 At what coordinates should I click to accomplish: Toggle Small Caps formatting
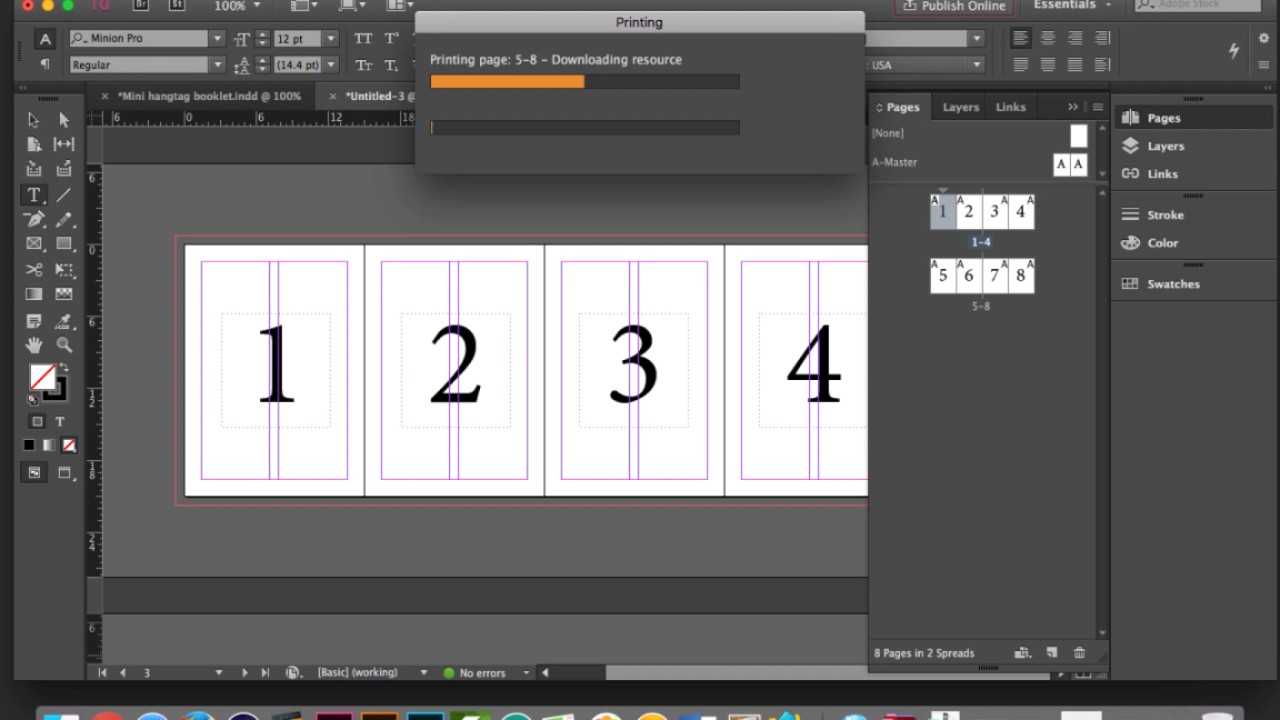[364, 65]
